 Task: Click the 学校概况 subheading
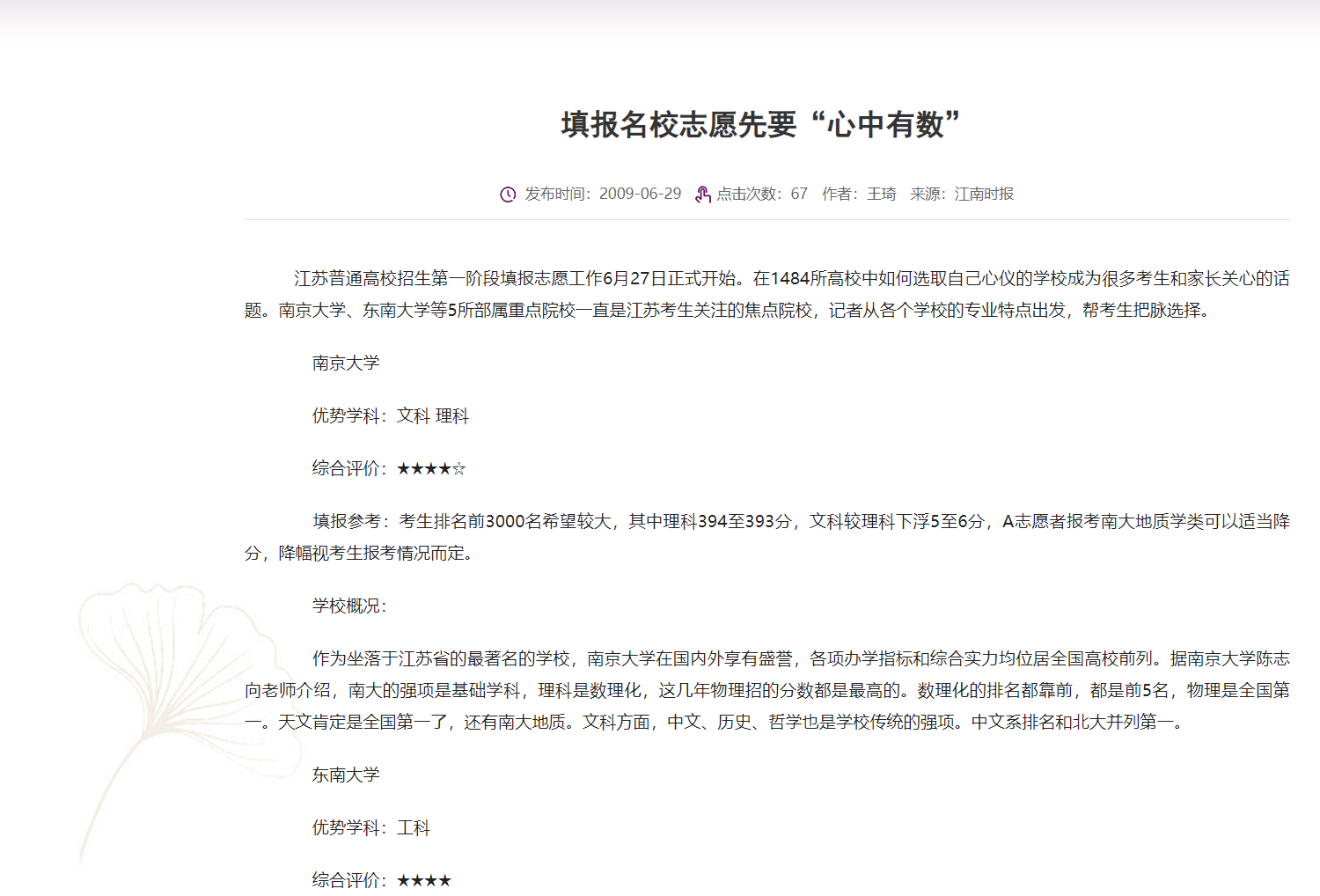[x=348, y=606]
